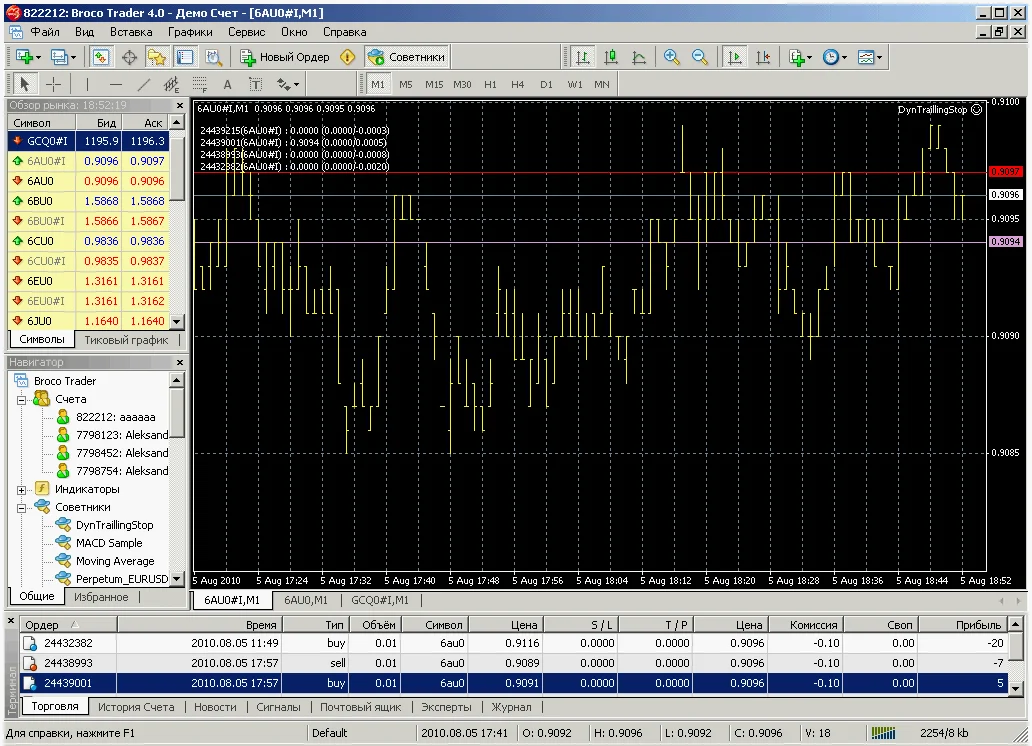Select the Trendline drawing tool
This screenshot has width=1032, height=746.
click(x=143, y=84)
